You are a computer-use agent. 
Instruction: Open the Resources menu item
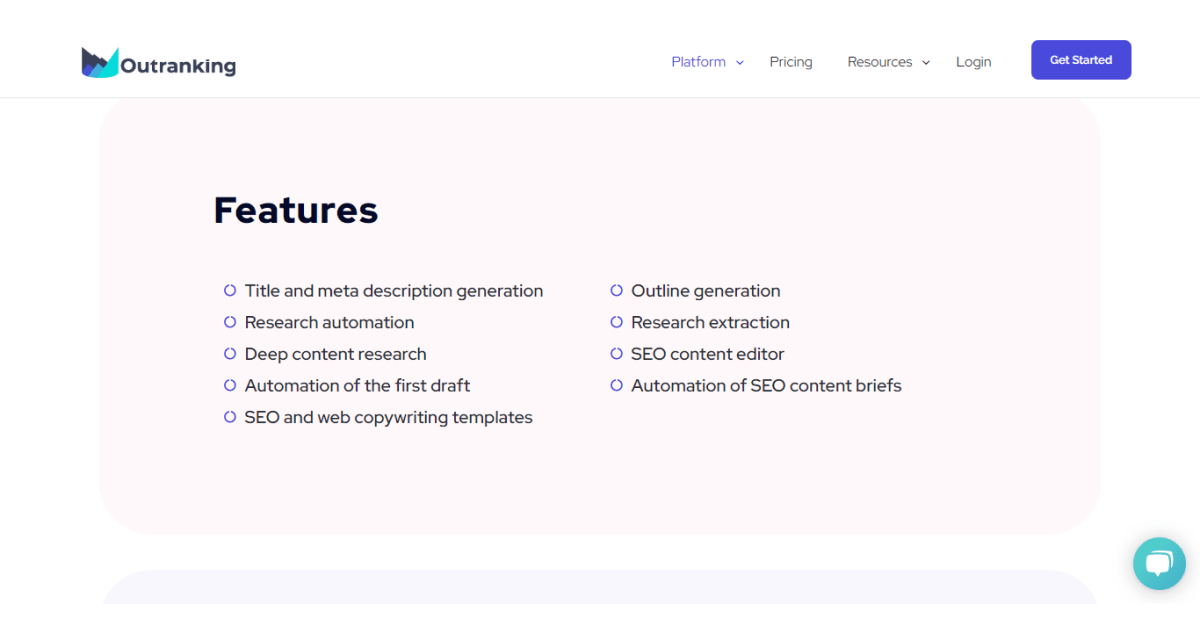click(879, 62)
